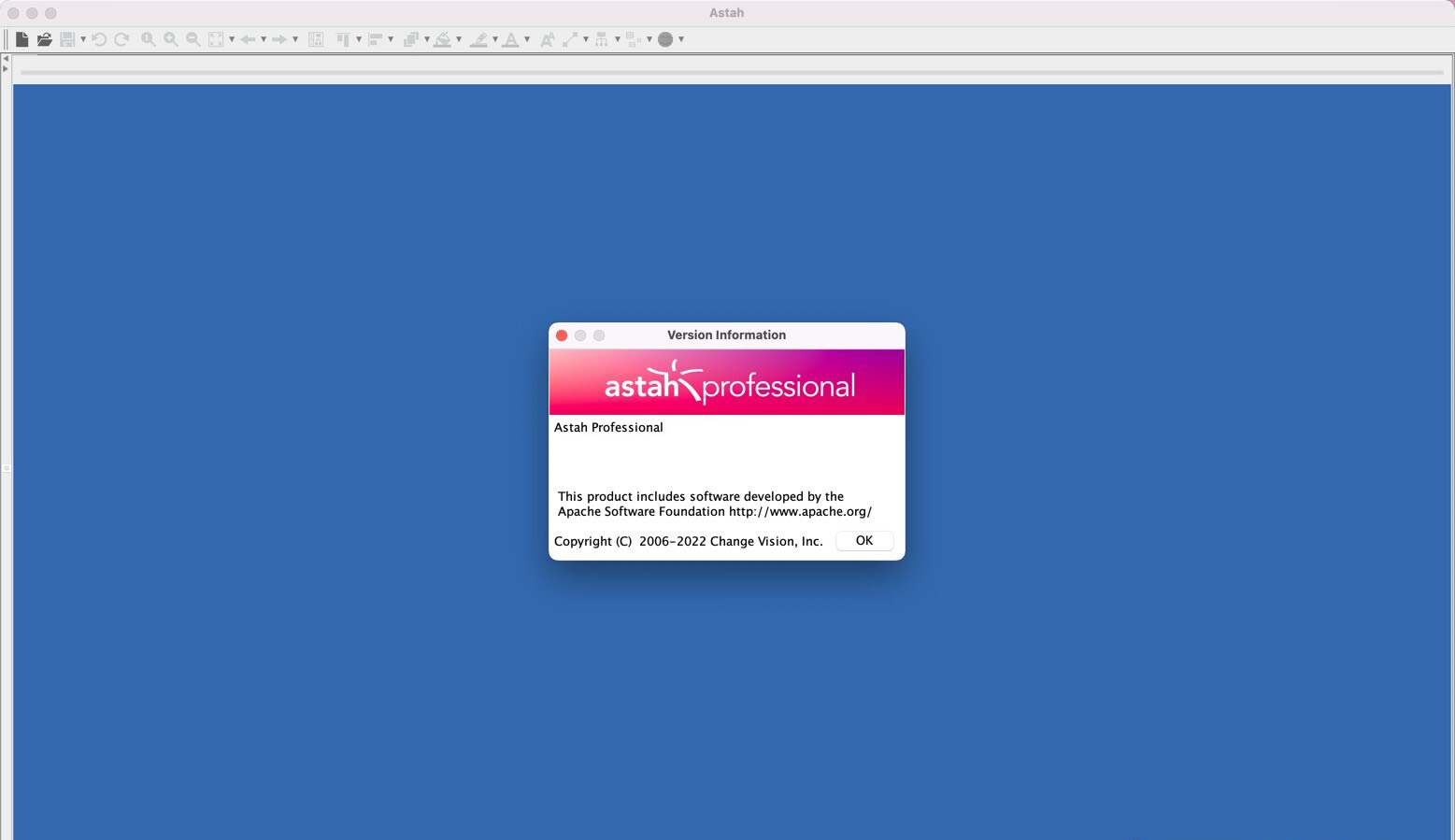Click the element arrangement grid icon
1455x840 pixels.
[634, 39]
